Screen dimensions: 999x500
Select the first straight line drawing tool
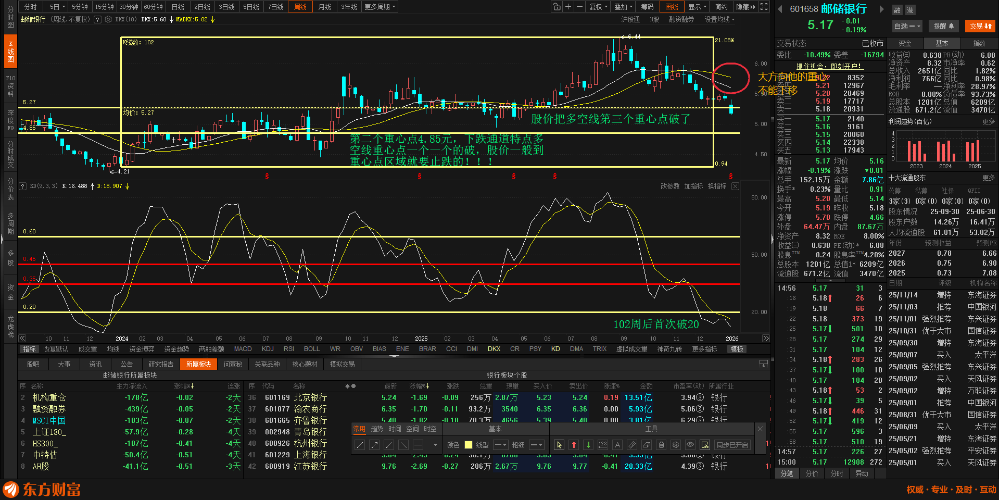point(360,445)
